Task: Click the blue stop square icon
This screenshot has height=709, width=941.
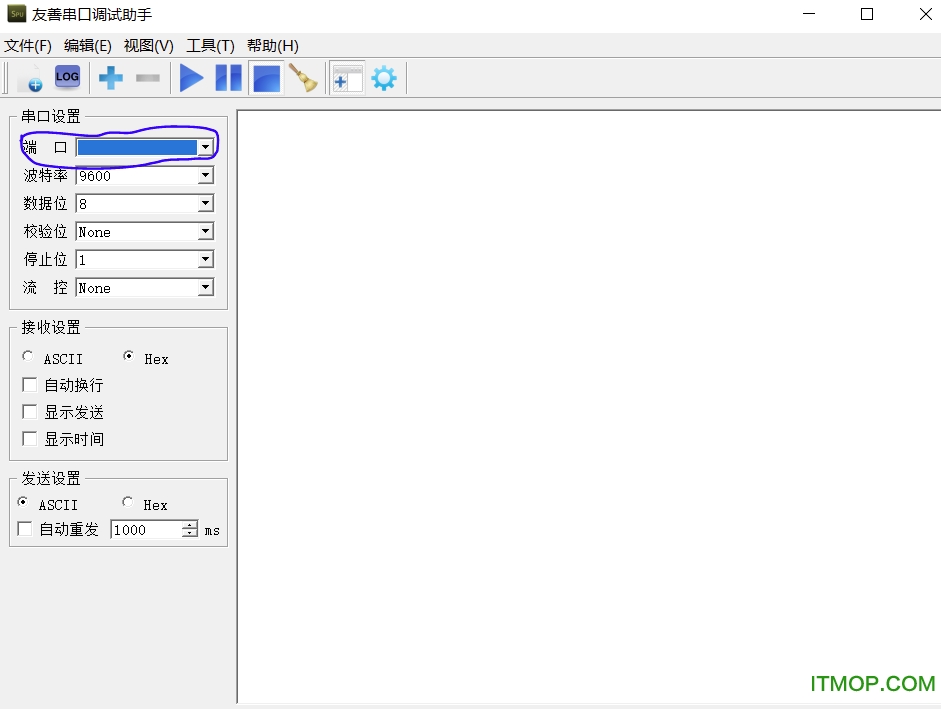Action: pos(266,77)
